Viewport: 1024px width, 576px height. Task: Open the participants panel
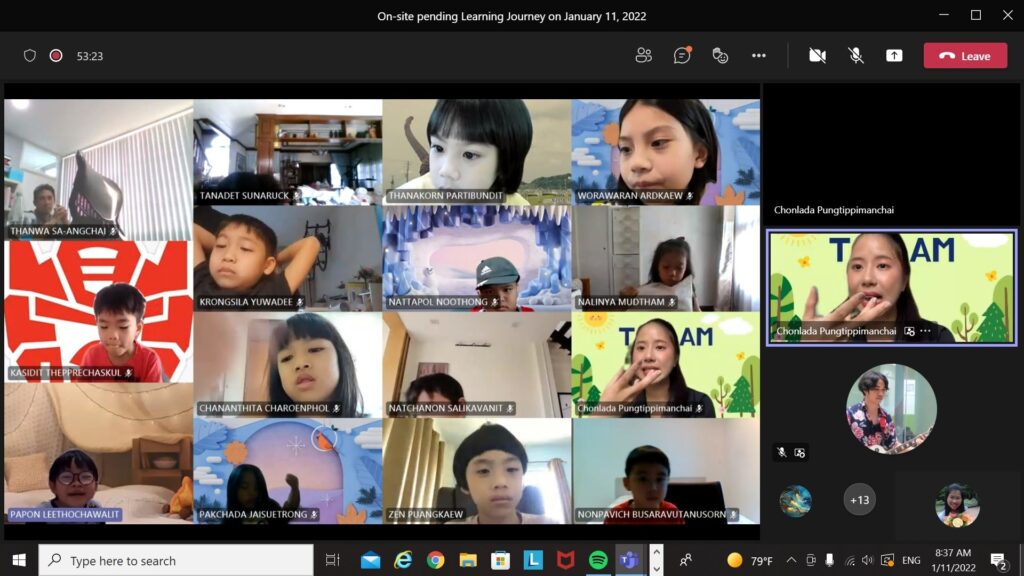[x=643, y=56]
